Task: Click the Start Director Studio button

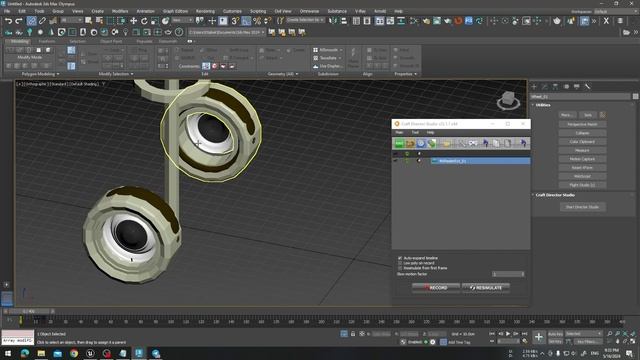Action: [x=582, y=207]
